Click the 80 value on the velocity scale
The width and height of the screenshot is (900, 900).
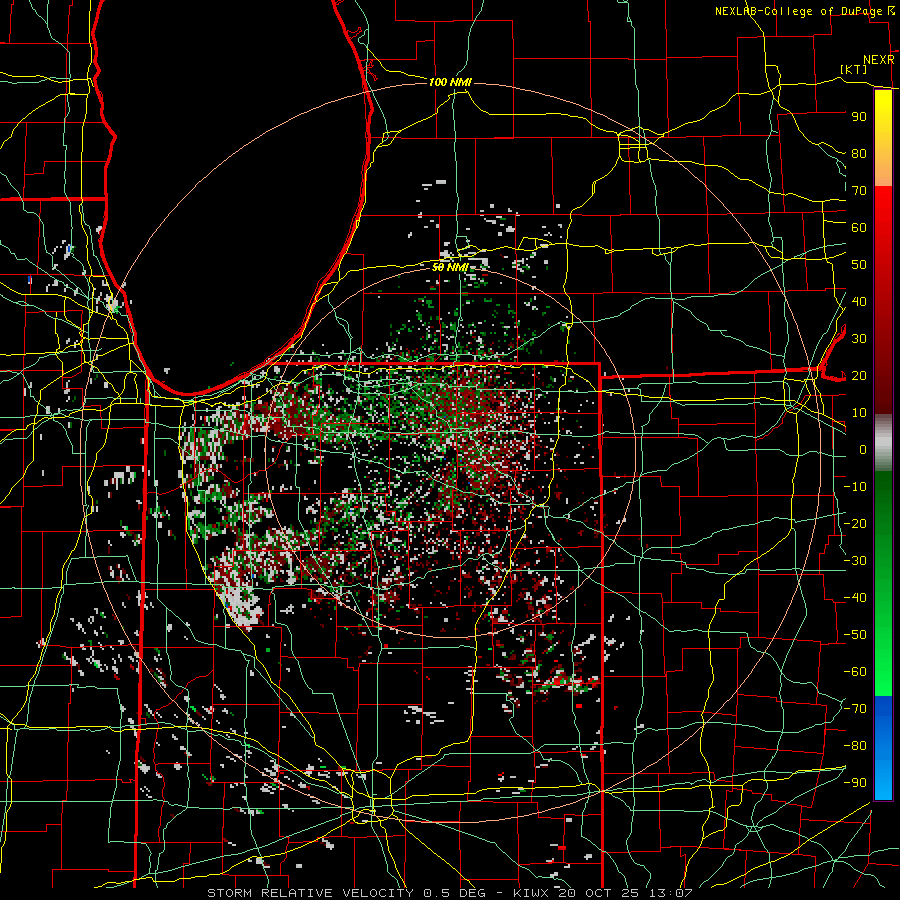859,153
